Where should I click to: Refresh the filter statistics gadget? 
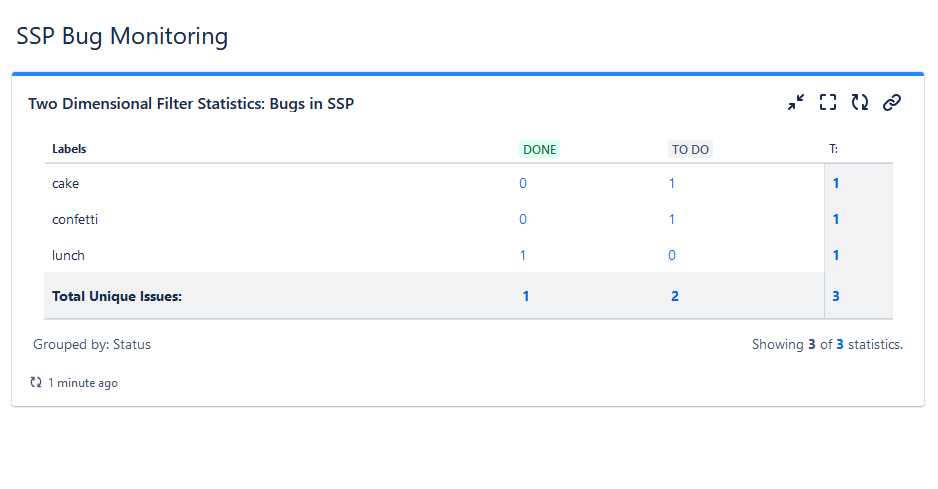tap(860, 102)
